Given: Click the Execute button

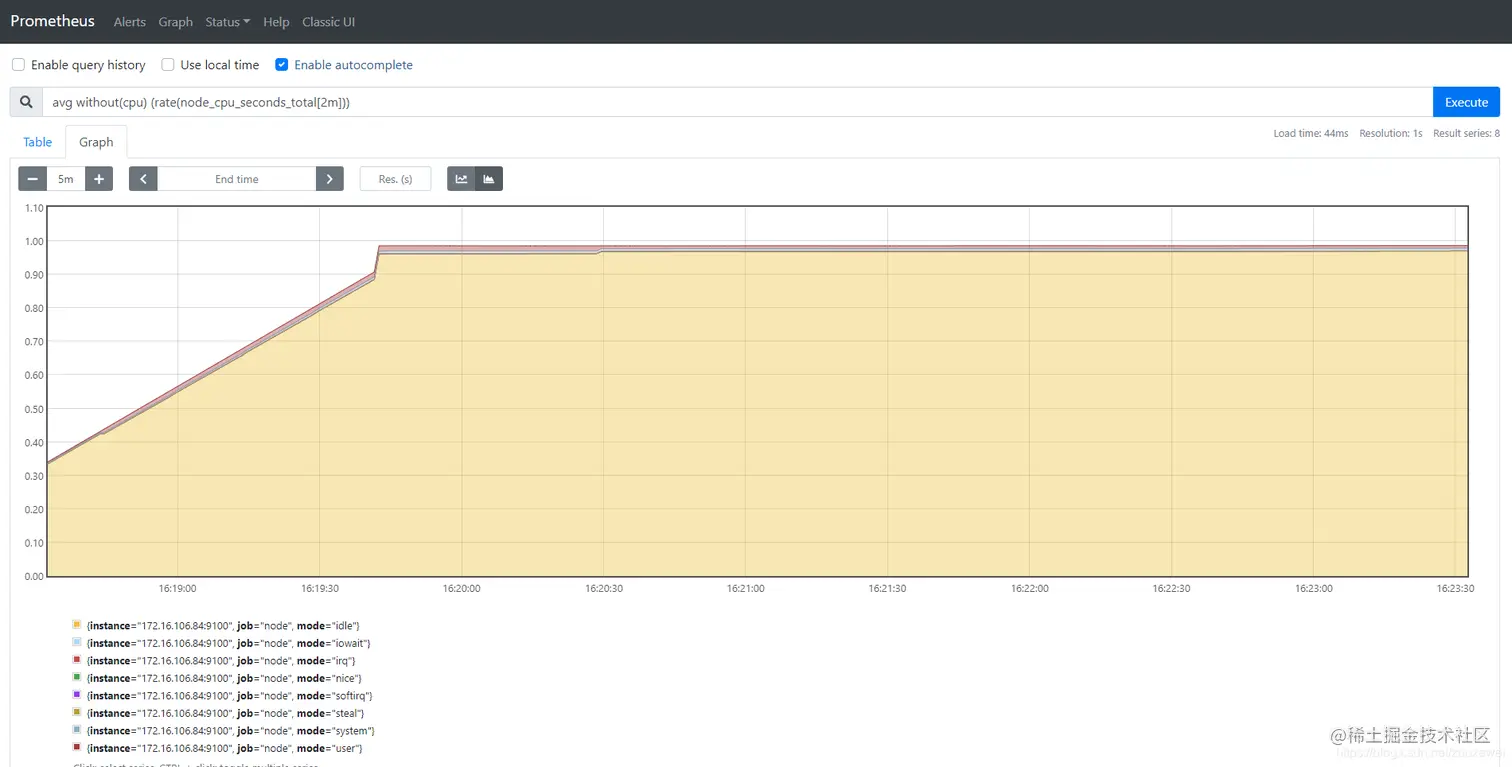Looking at the screenshot, I should coord(1467,102).
